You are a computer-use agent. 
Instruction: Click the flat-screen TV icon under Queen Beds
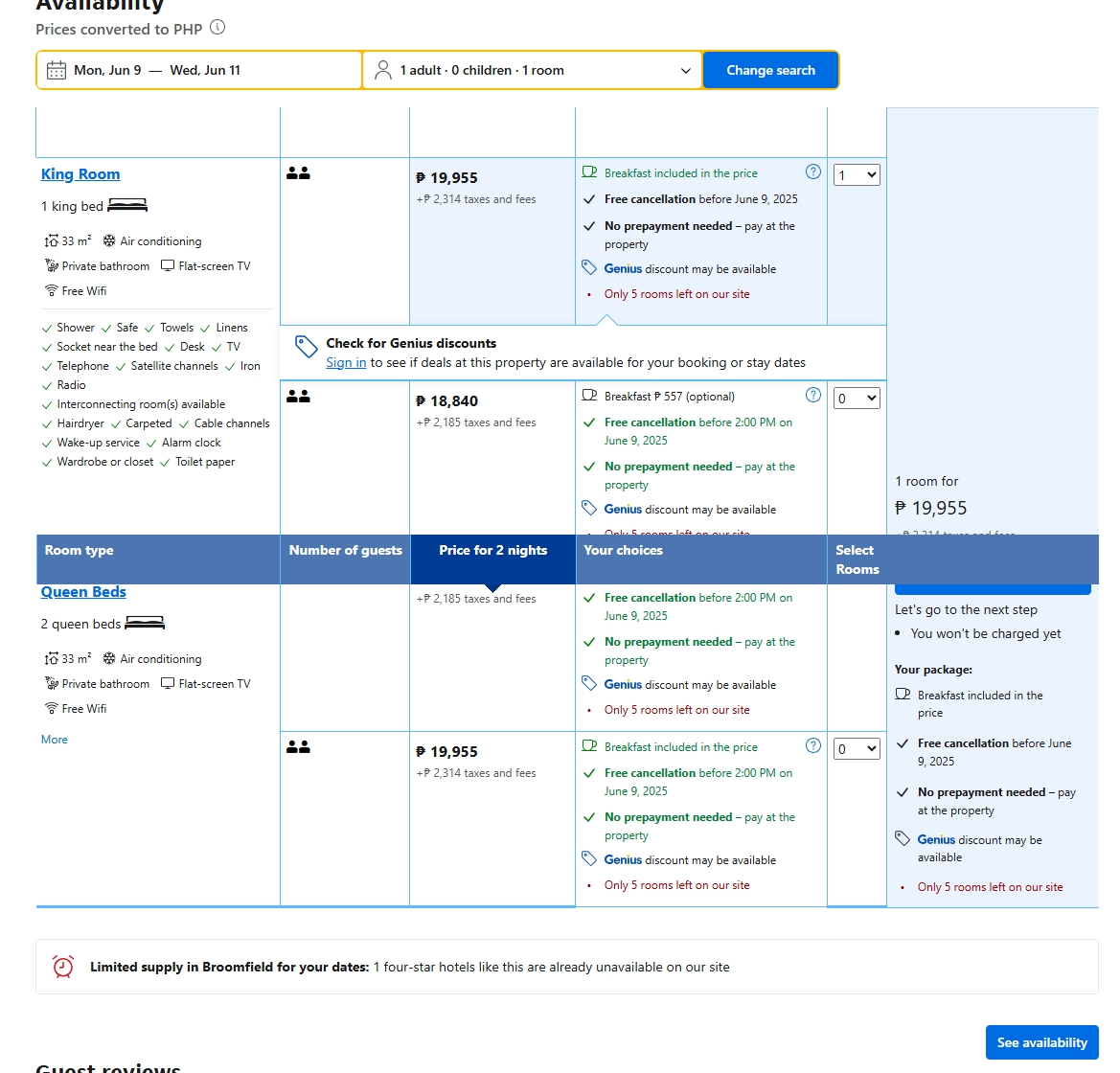(x=168, y=684)
